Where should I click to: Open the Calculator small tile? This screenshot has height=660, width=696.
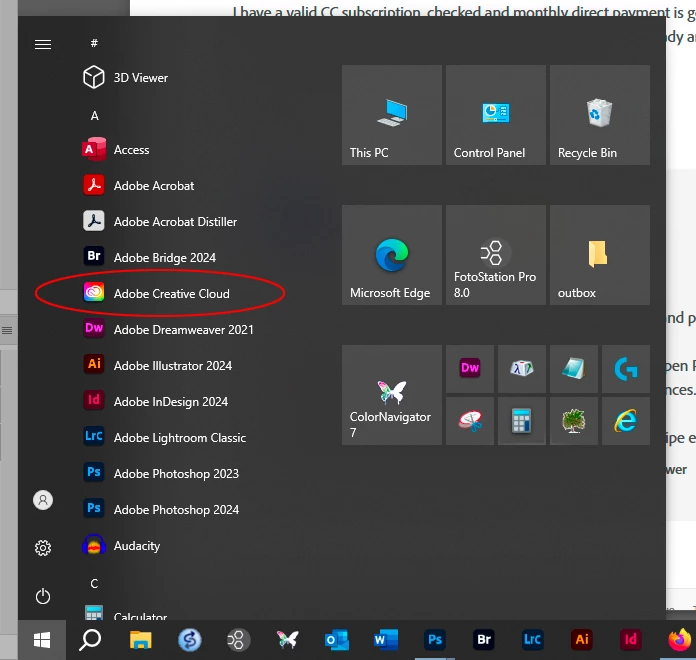[x=522, y=421]
